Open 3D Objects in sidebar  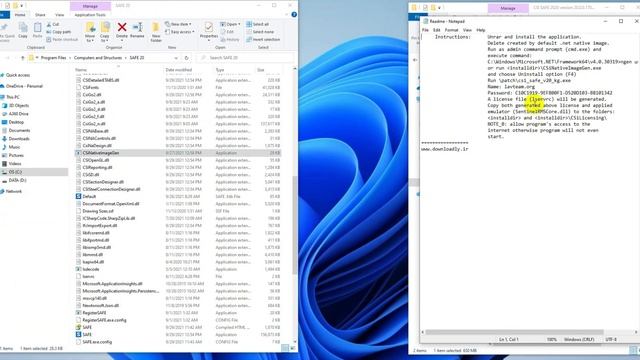click(x=18, y=106)
